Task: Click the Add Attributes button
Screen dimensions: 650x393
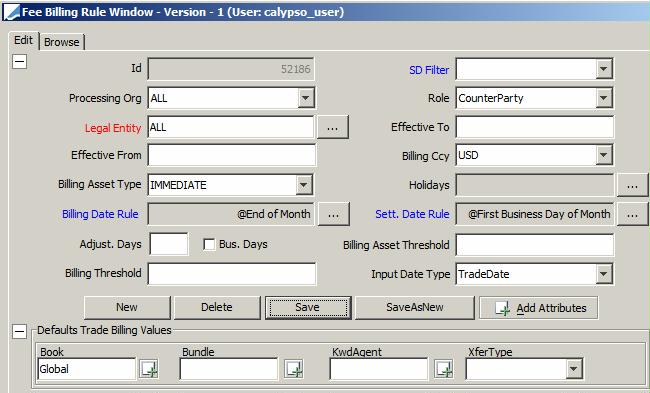Action: [538, 308]
